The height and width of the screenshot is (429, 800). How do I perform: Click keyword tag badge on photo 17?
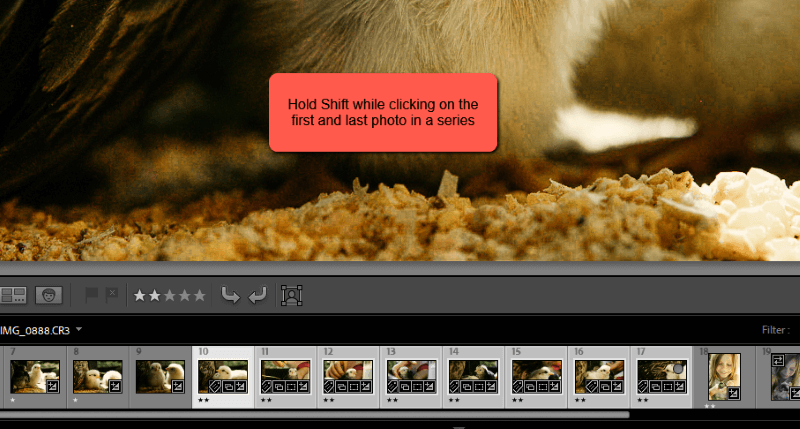[x=643, y=387]
